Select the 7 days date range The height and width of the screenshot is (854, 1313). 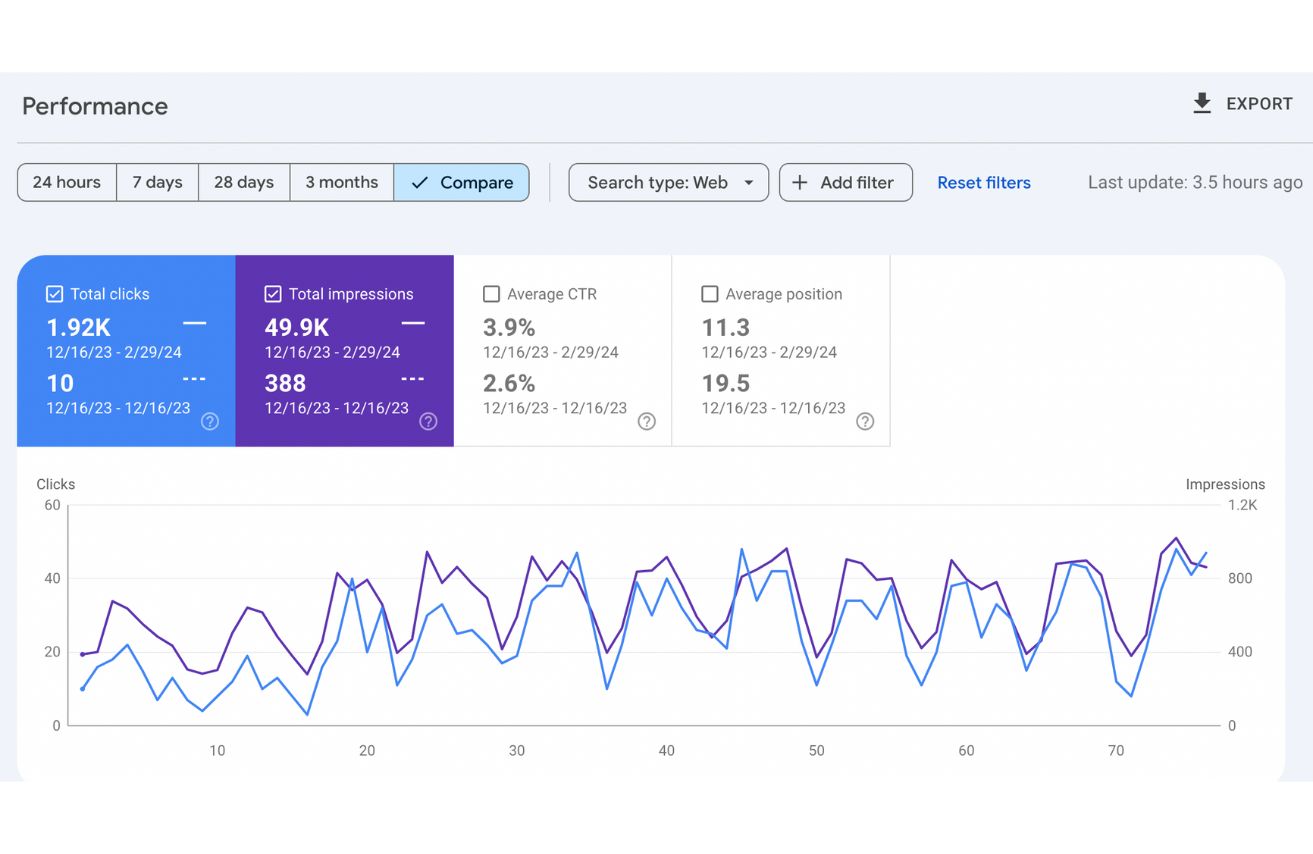pos(157,183)
